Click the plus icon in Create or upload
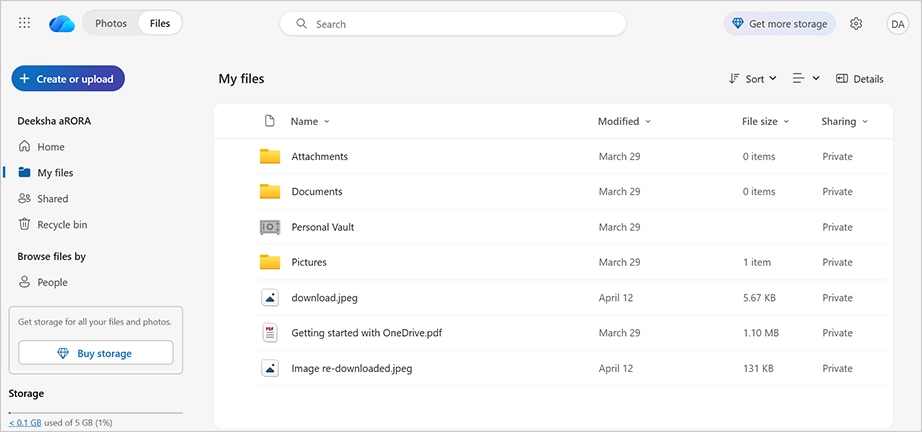Viewport: 922px width, 432px height. 24,79
